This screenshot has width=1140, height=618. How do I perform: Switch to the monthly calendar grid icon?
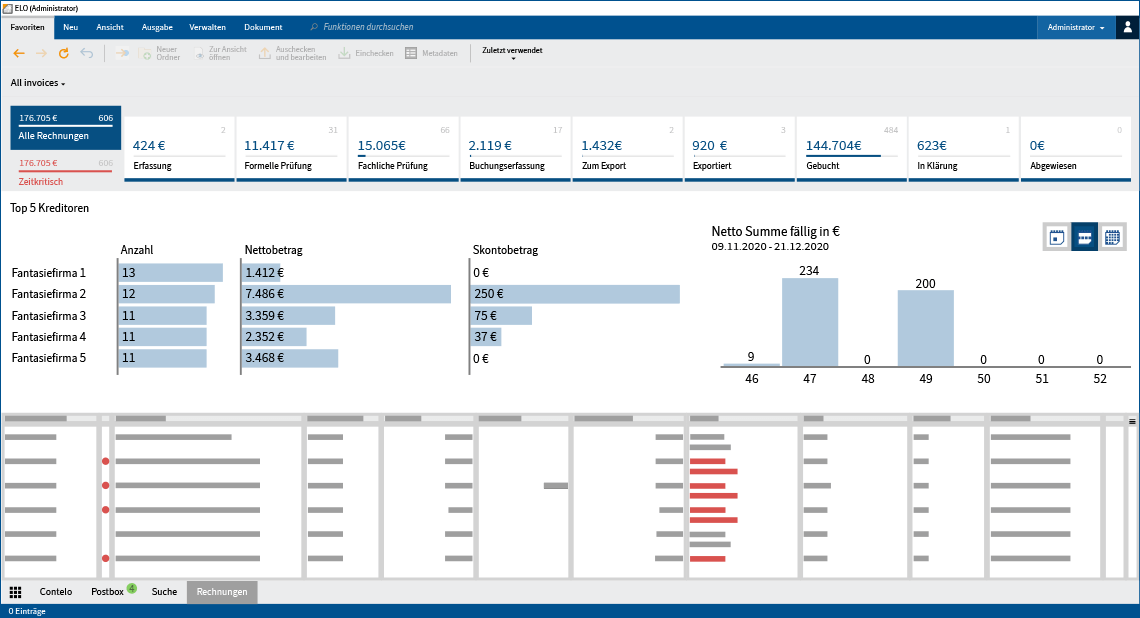pos(1113,237)
